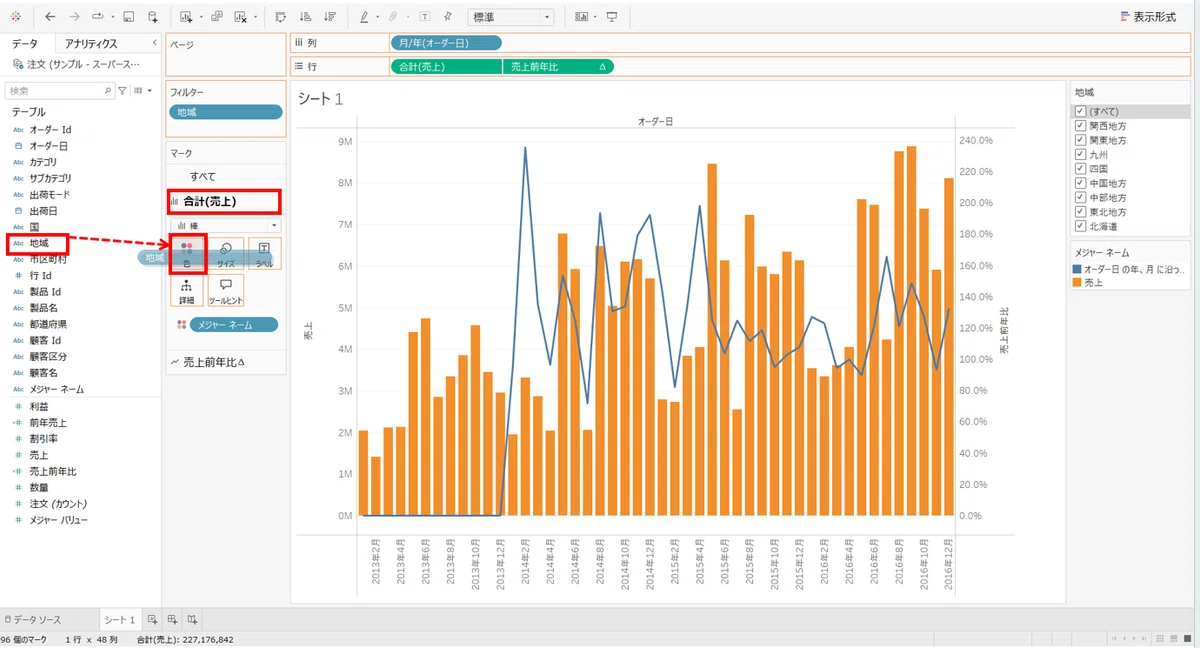Screen dimensions: 1200x648
Task: Toggle the (すべて) all-regions checkbox
Action: [1080, 111]
